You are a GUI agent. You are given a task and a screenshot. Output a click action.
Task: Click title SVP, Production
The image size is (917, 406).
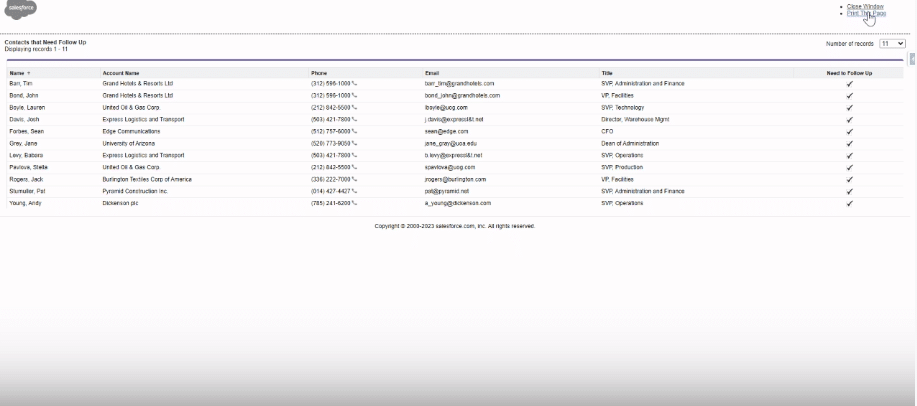click(x=622, y=167)
